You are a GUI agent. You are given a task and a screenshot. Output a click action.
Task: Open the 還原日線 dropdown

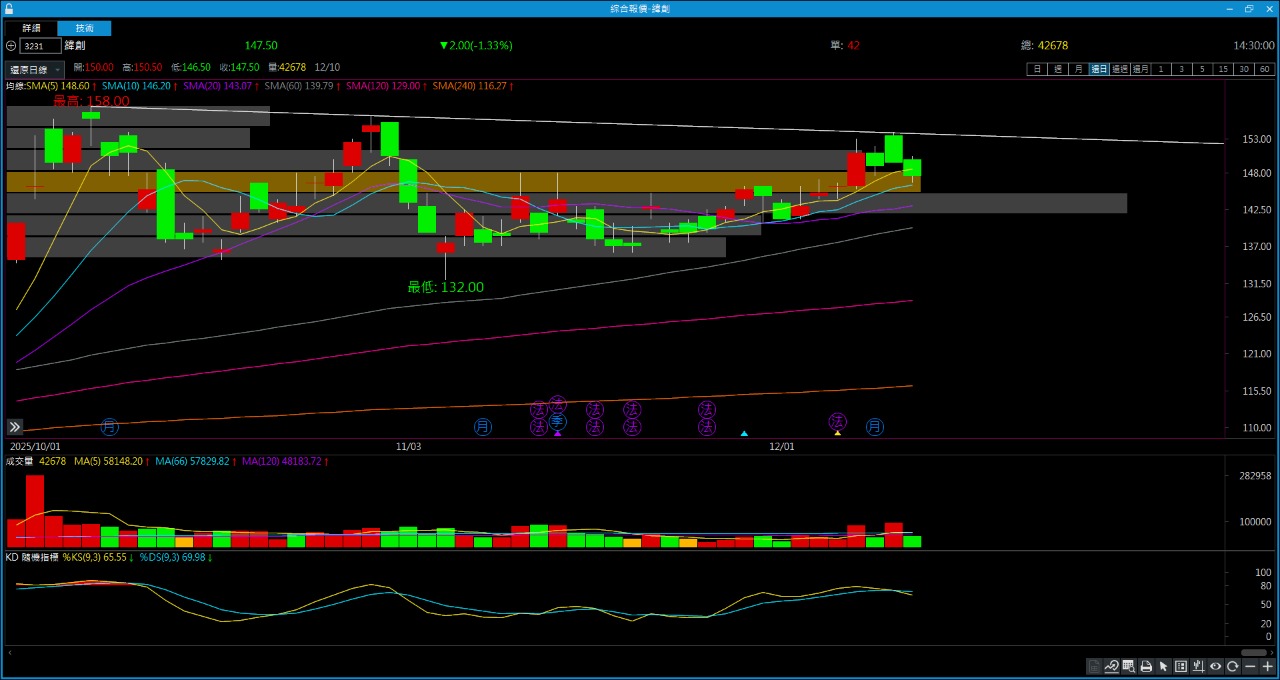35,69
